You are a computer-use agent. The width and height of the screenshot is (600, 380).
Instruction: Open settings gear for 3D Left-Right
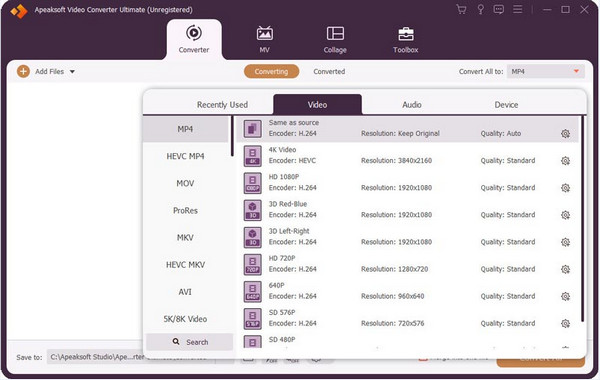click(x=565, y=242)
